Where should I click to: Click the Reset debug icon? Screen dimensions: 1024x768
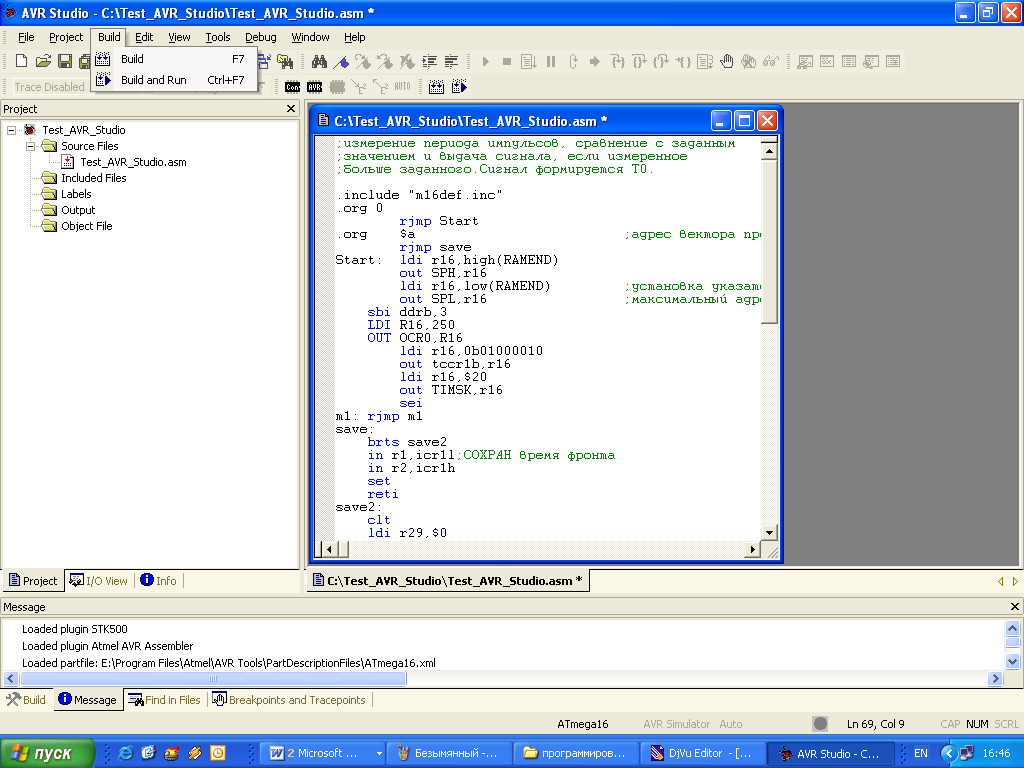click(573, 61)
